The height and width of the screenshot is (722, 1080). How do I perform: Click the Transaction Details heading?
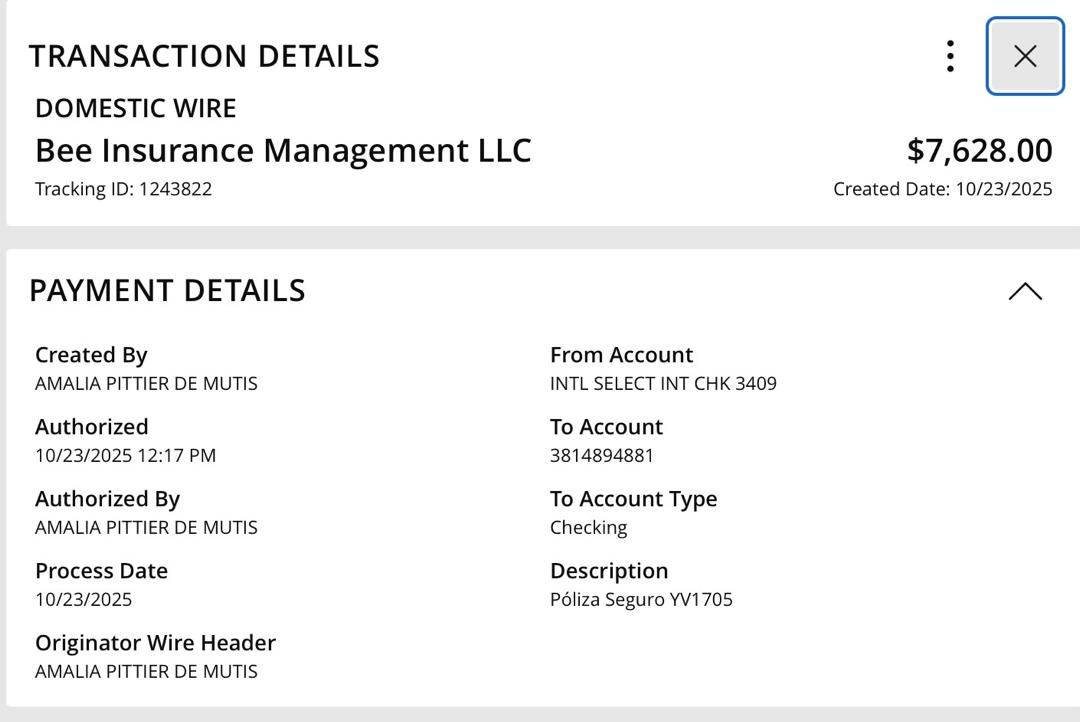204,56
